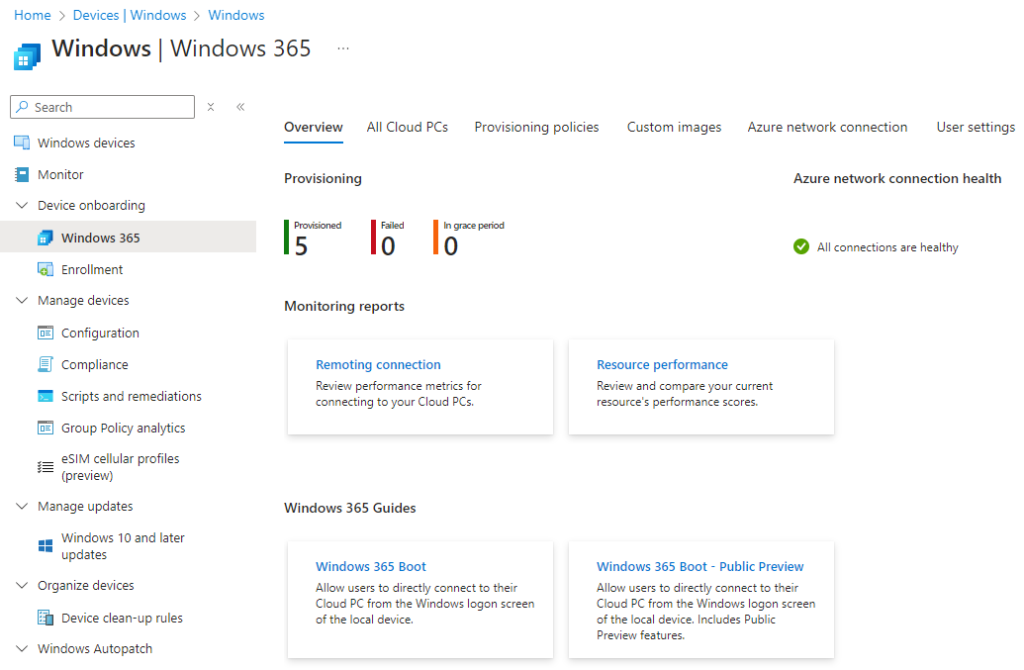Collapse the Manage updates section
The height and width of the screenshot is (670, 1024).
pos(22,507)
